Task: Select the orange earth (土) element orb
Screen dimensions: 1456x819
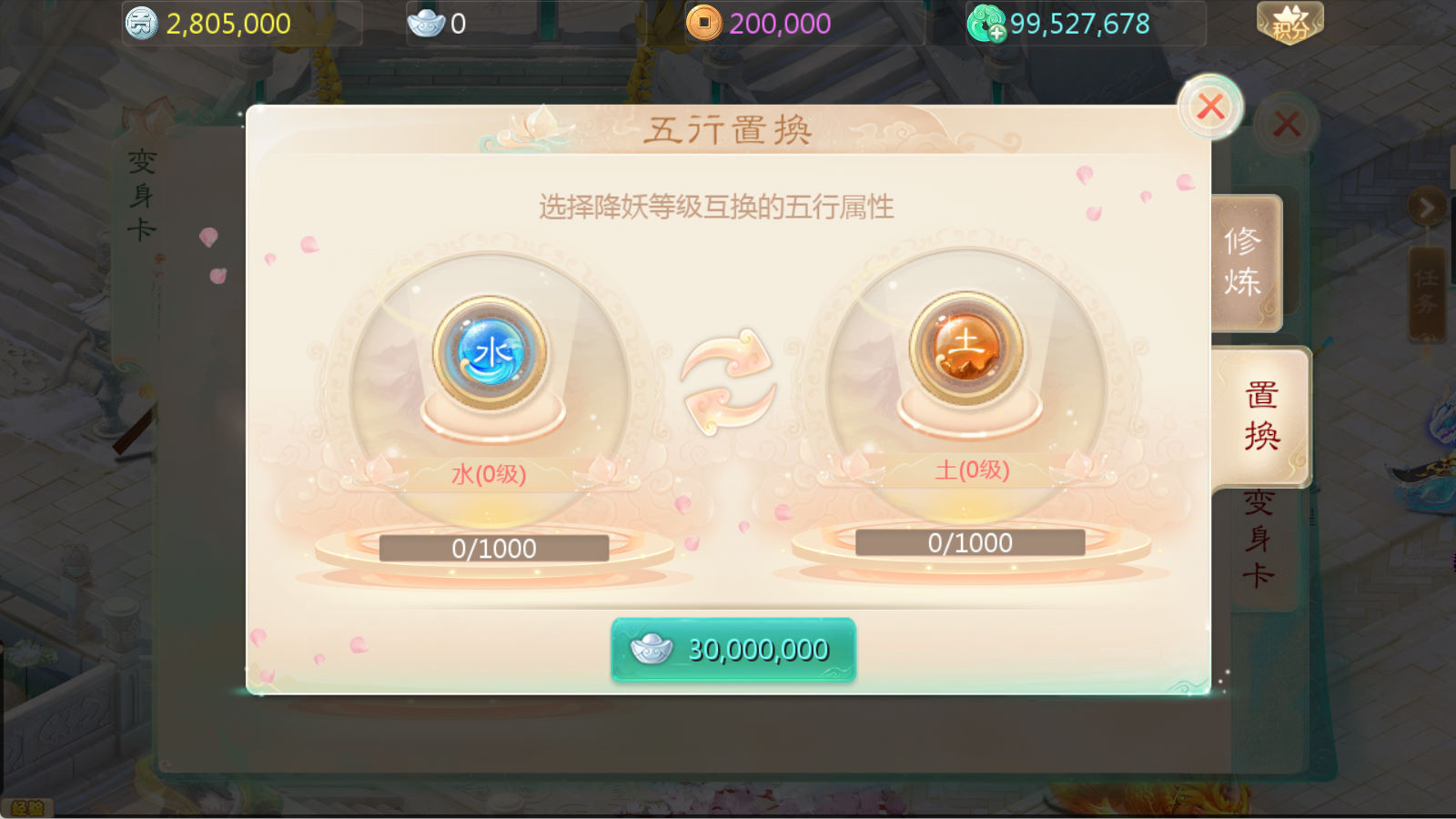Action: [x=966, y=348]
